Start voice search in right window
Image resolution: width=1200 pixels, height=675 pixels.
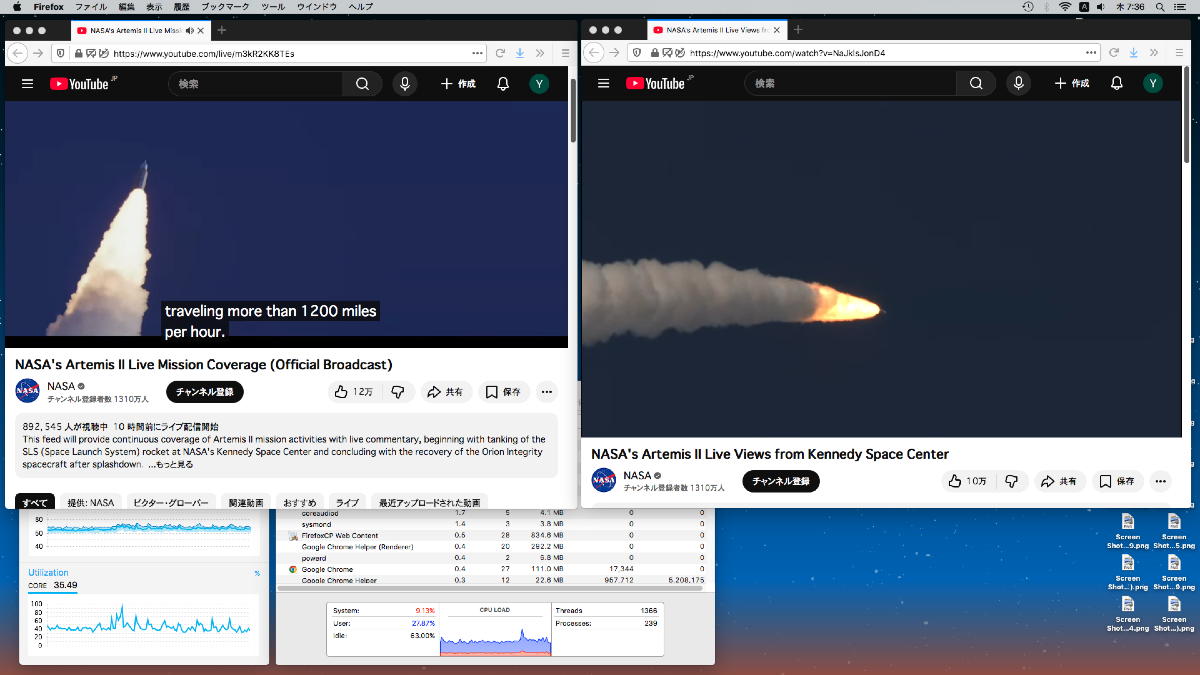click(x=1019, y=84)
